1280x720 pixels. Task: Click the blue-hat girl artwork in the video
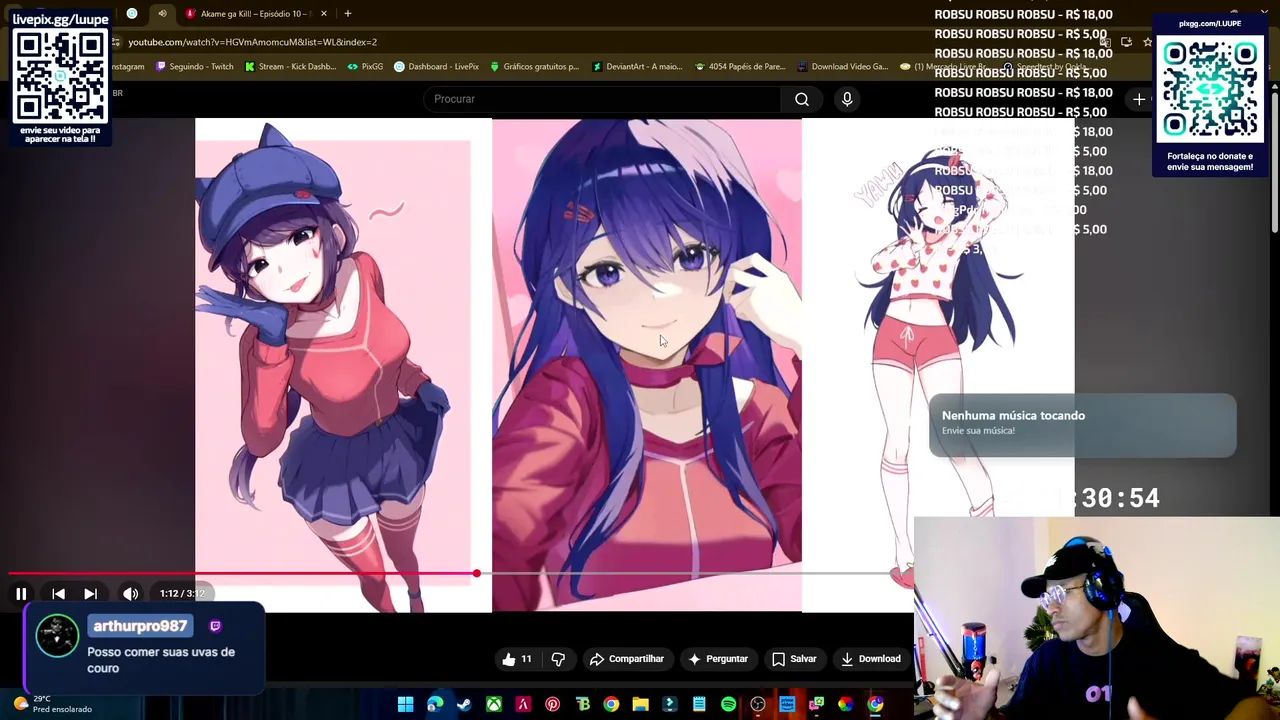click(x=332, y=365)
